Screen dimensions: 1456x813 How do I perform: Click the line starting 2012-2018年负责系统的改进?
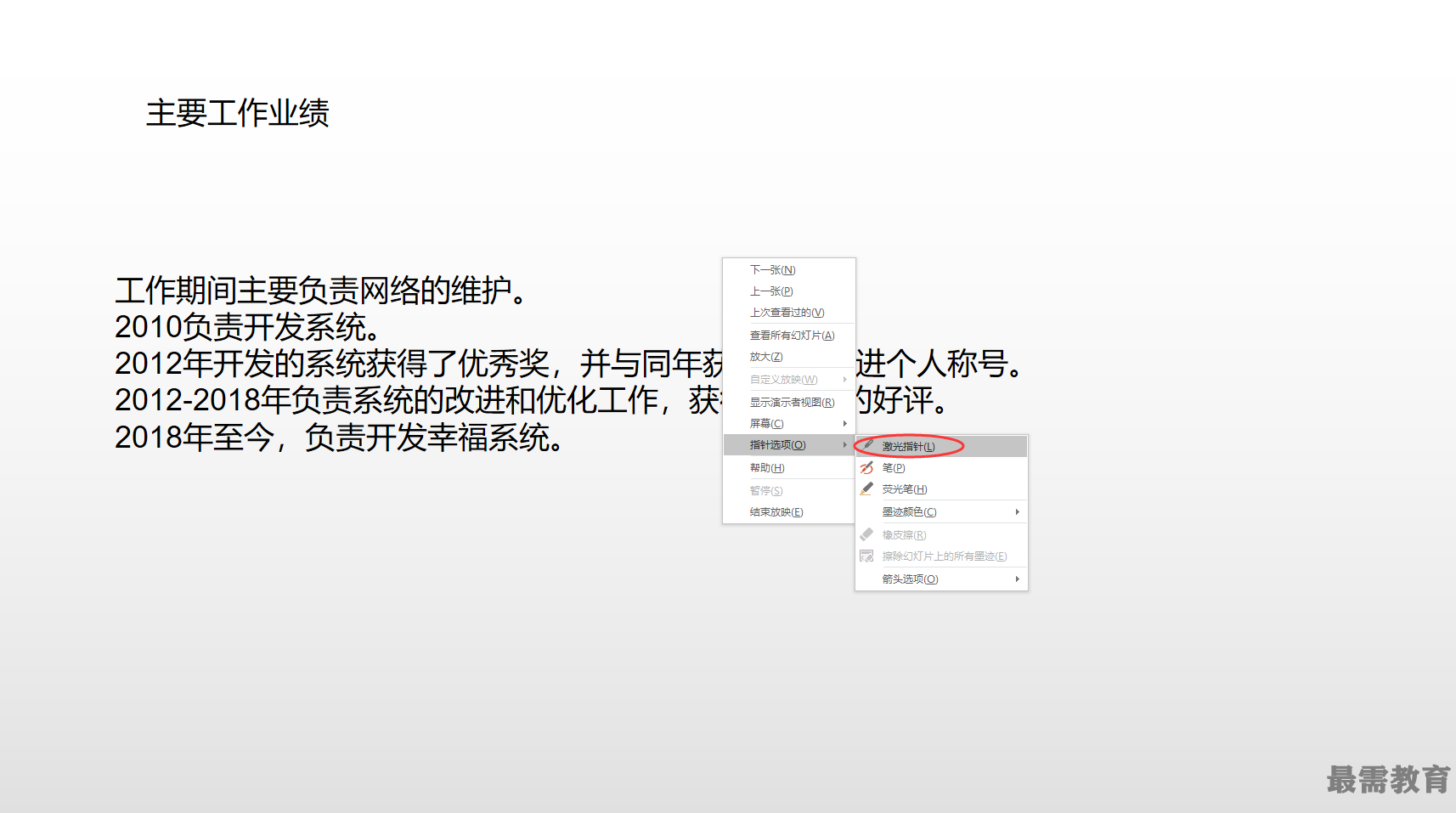[x=532, y=400]
